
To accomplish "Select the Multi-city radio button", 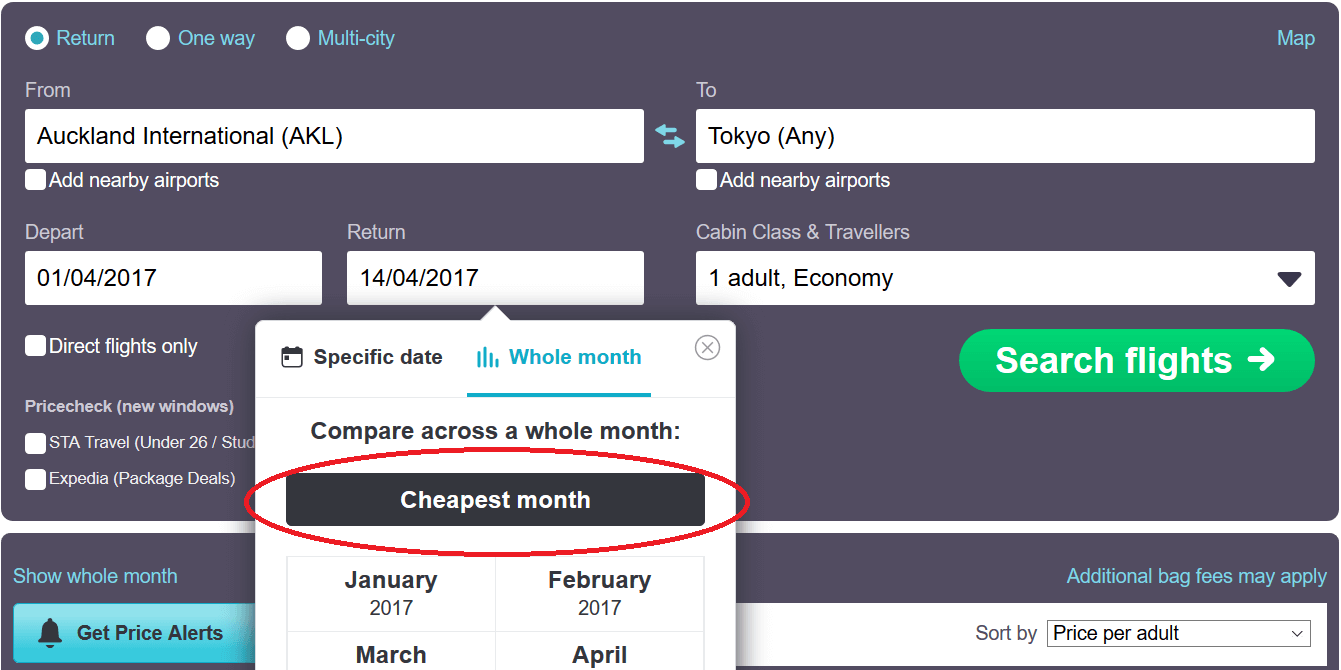I will (298, 38).
